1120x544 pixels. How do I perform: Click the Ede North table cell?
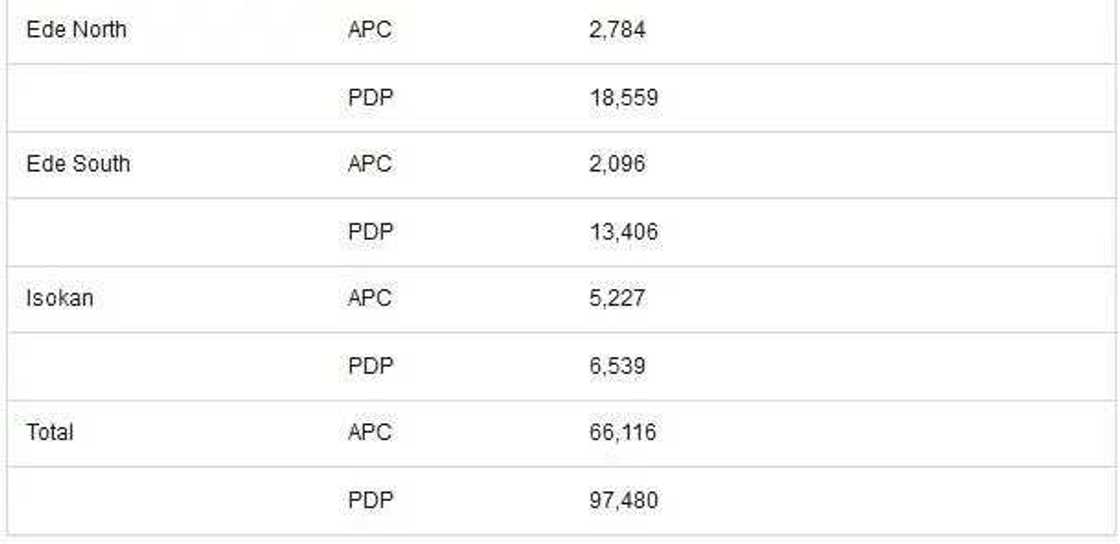point(77,30)
